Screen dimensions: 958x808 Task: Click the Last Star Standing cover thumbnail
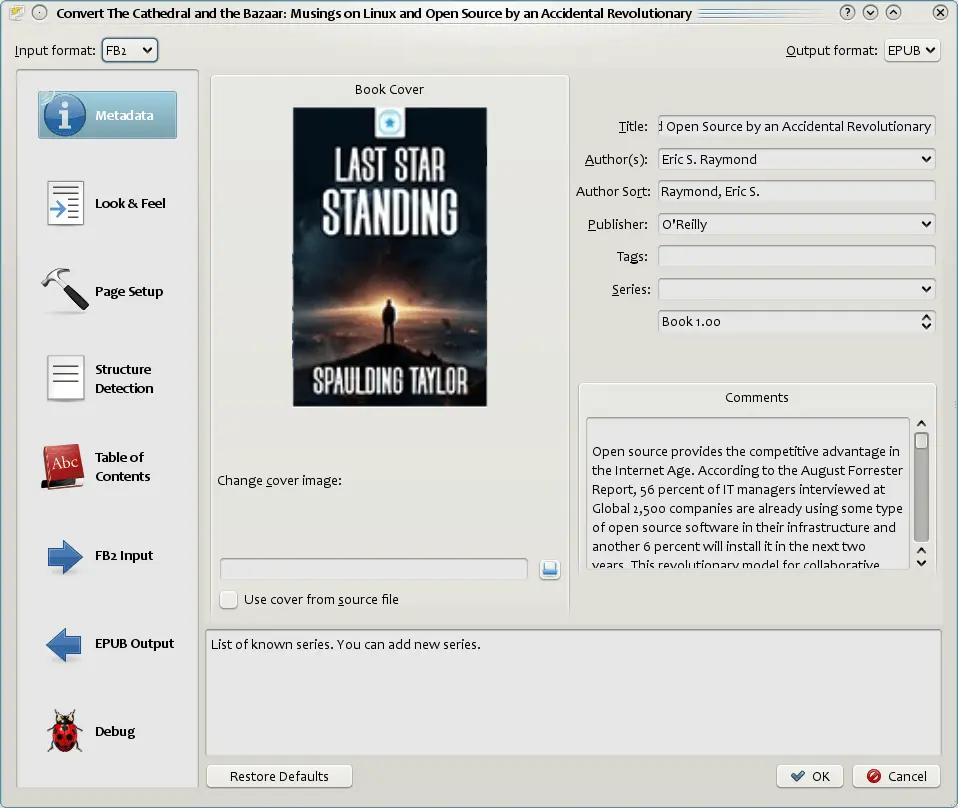coord(390,257)
